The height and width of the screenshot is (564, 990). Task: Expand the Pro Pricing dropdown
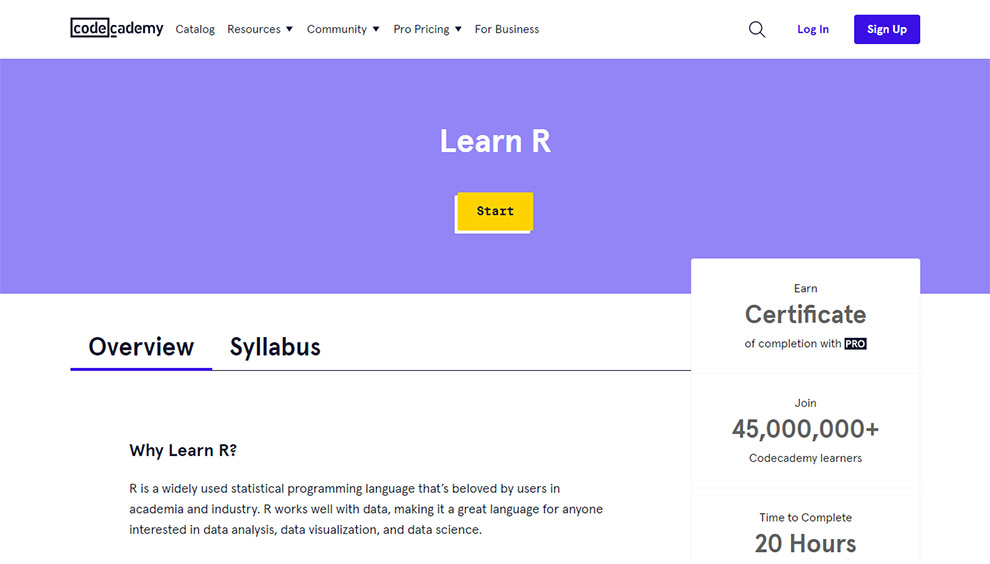click(427, 29)
